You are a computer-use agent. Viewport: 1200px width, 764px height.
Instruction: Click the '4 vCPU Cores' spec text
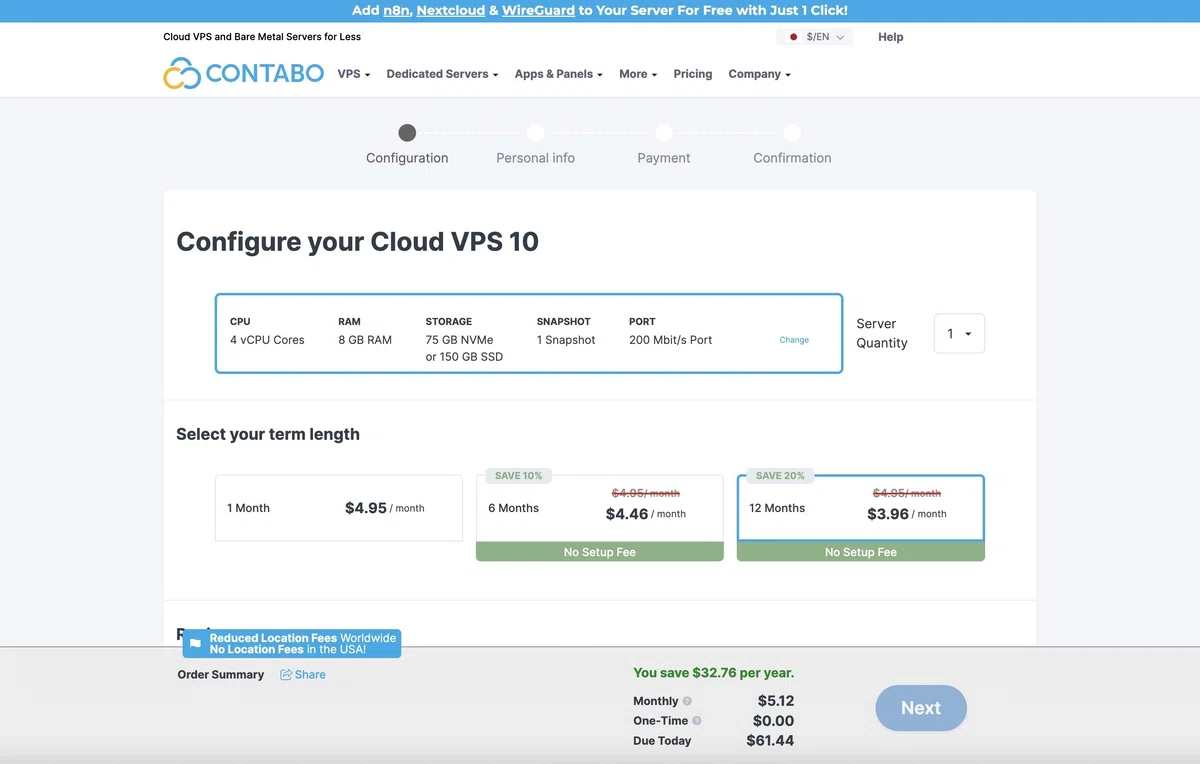coord(267,340)
